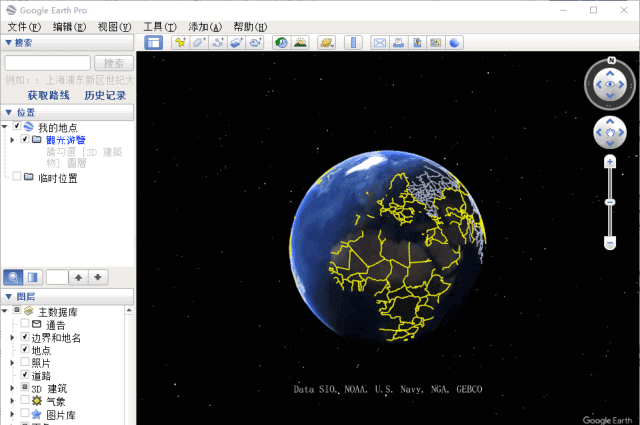Move right using the hand joystick arrow
Screen dimensions: 640x425
coord(621,132)
